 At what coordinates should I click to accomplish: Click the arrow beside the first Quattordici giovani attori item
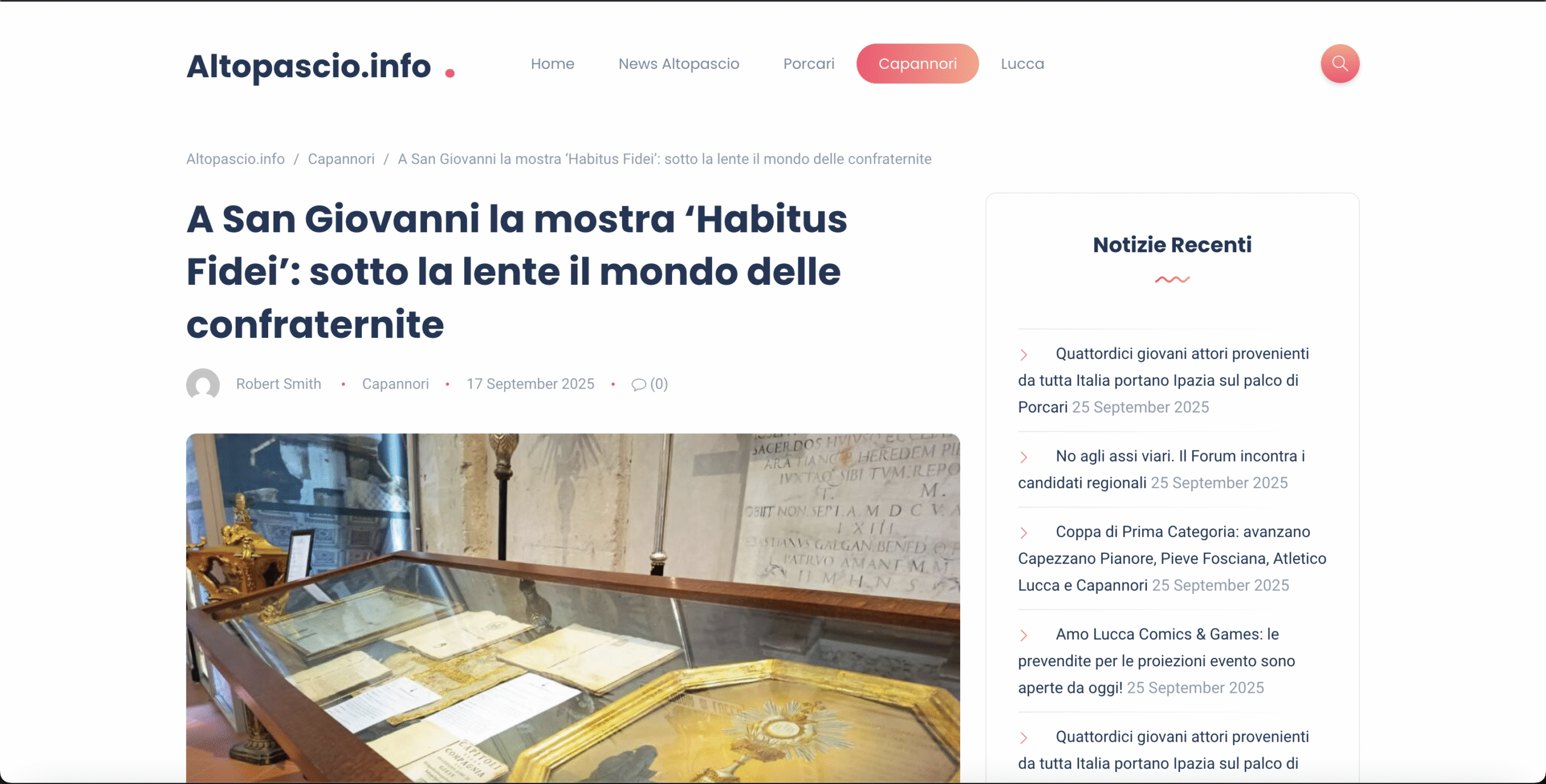coord(1024,355)
